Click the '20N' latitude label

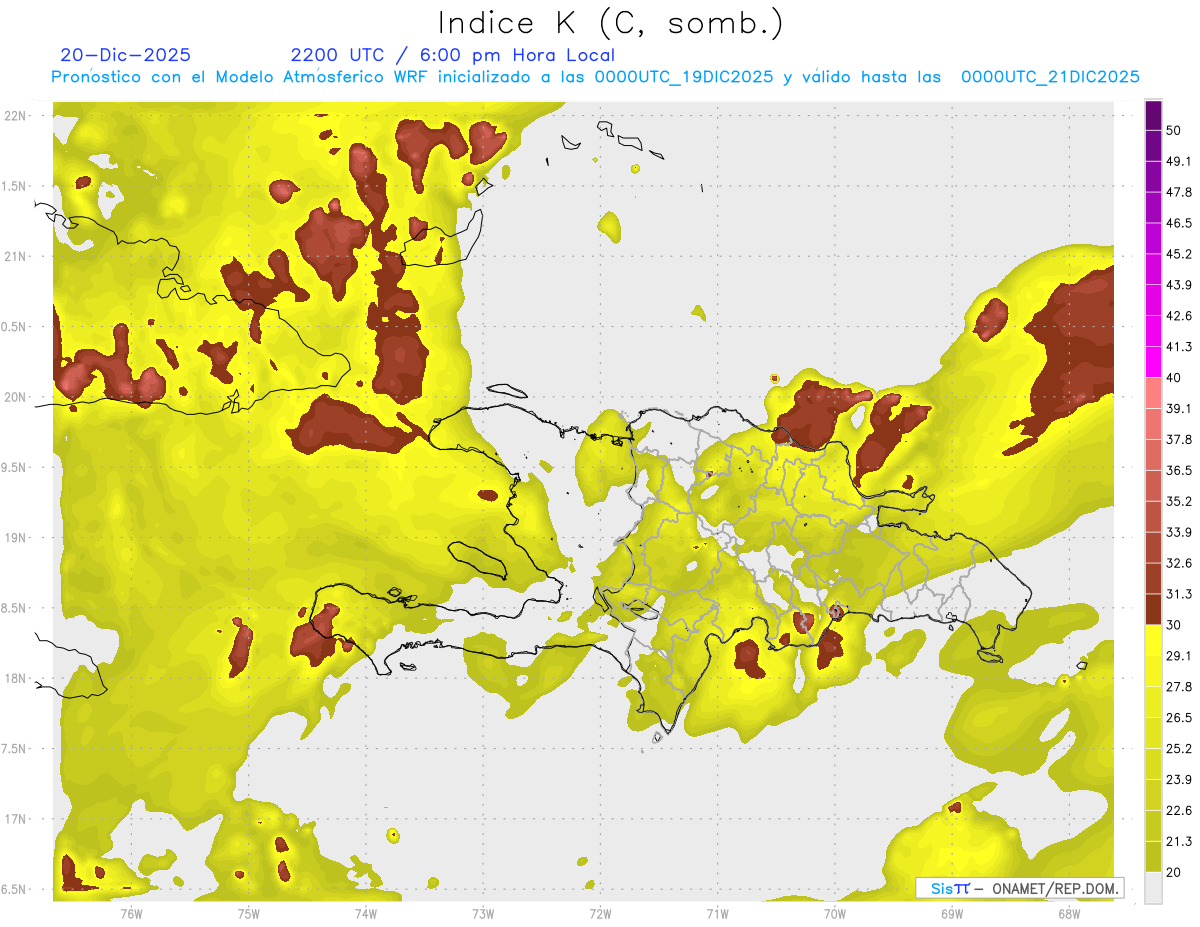point(15,397)
